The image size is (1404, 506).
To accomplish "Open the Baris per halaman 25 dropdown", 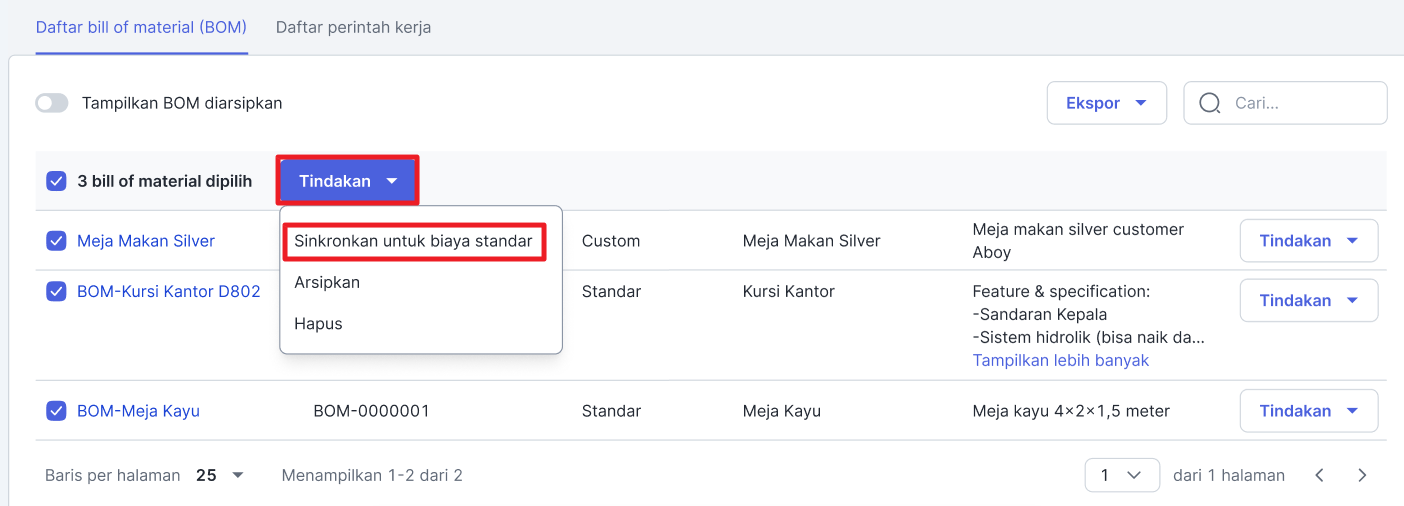I will coord(220,476).
